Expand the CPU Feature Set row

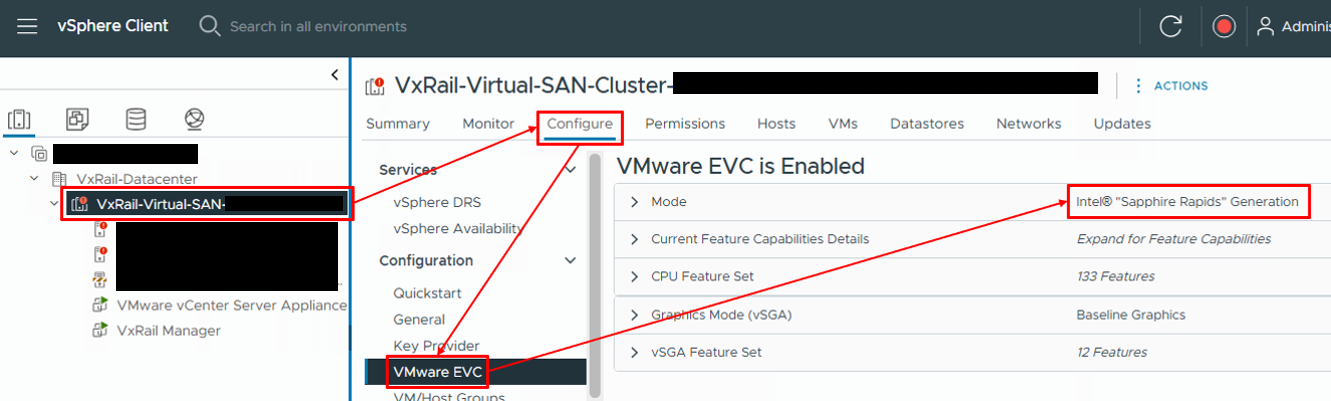[634, 276]
